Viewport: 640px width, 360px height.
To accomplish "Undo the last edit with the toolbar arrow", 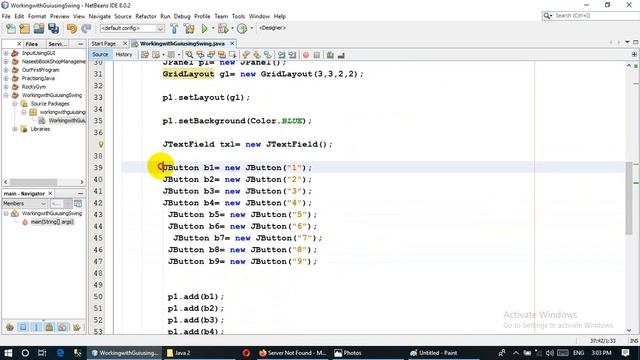I will pos(72,28).
